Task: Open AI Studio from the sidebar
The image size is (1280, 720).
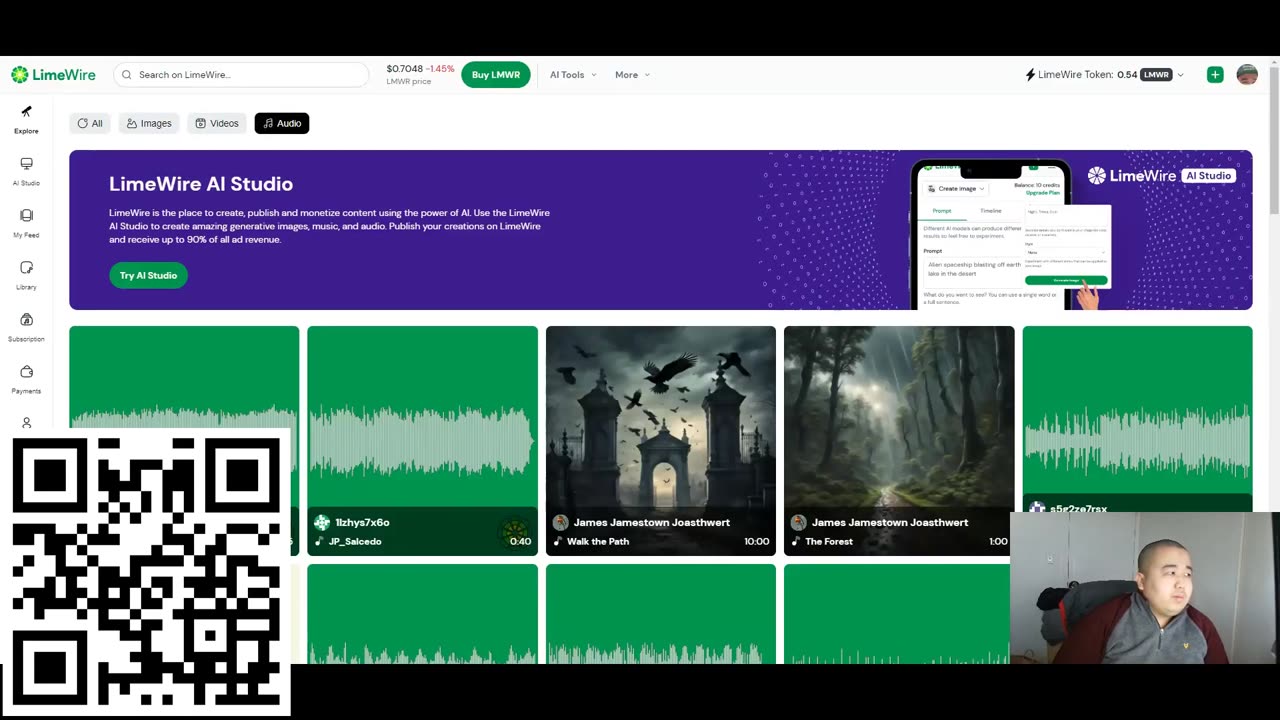Action: pyautogui.click(x=26, y=171)
